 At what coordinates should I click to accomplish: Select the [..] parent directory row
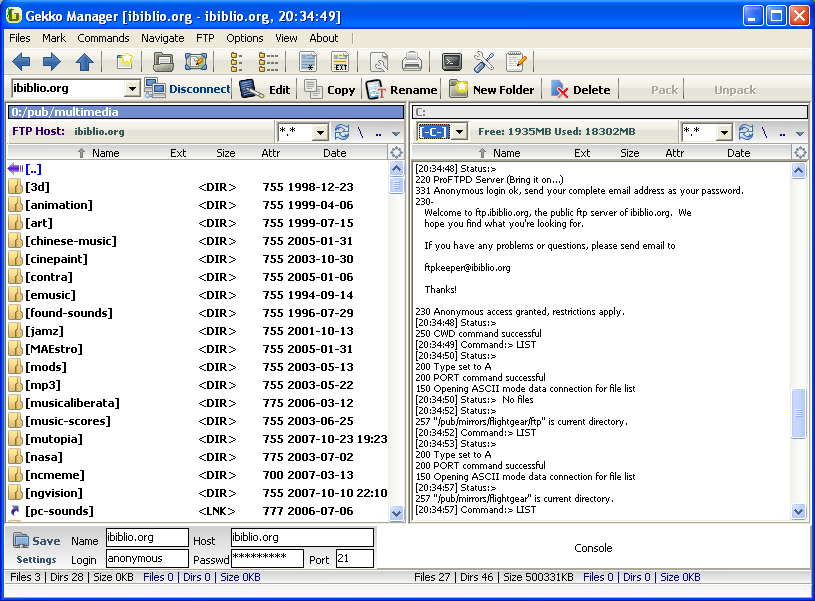pos(198,169)
